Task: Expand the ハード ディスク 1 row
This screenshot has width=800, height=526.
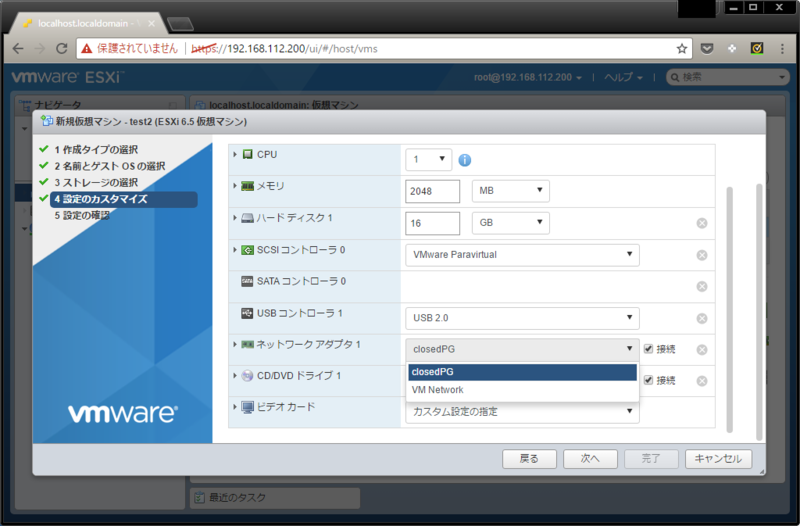Action: (235, 218)
